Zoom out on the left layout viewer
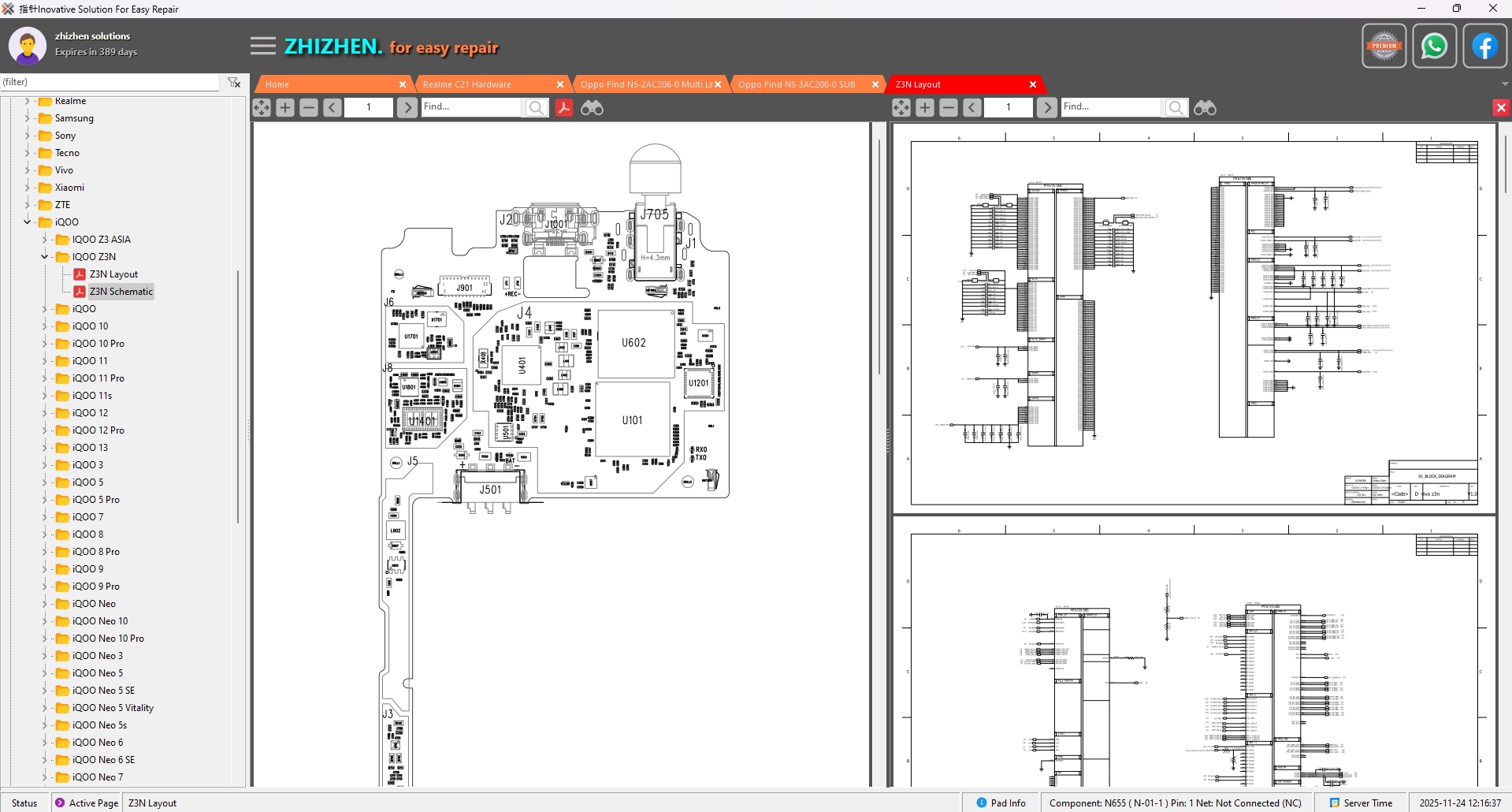Screen dimensions: 1512x812 point(309,107)
